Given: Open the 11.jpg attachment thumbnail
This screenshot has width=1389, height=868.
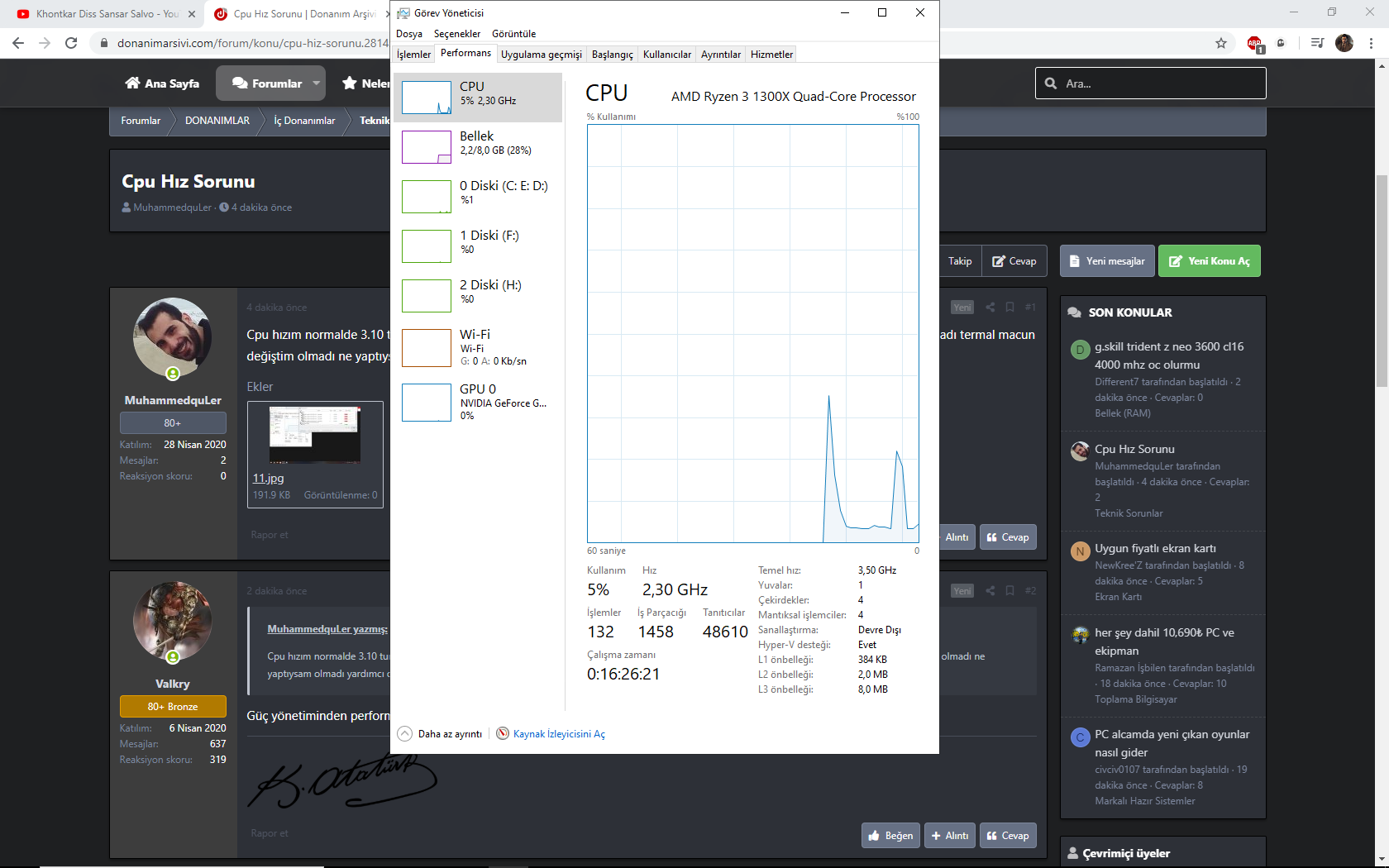Looking at the screenshot, I should [314, 435].
